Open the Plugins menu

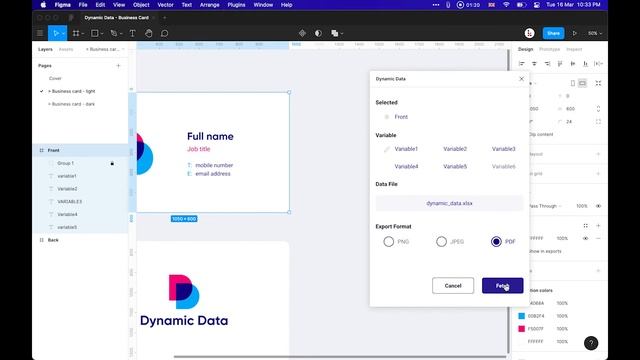(x=236, y=5)
